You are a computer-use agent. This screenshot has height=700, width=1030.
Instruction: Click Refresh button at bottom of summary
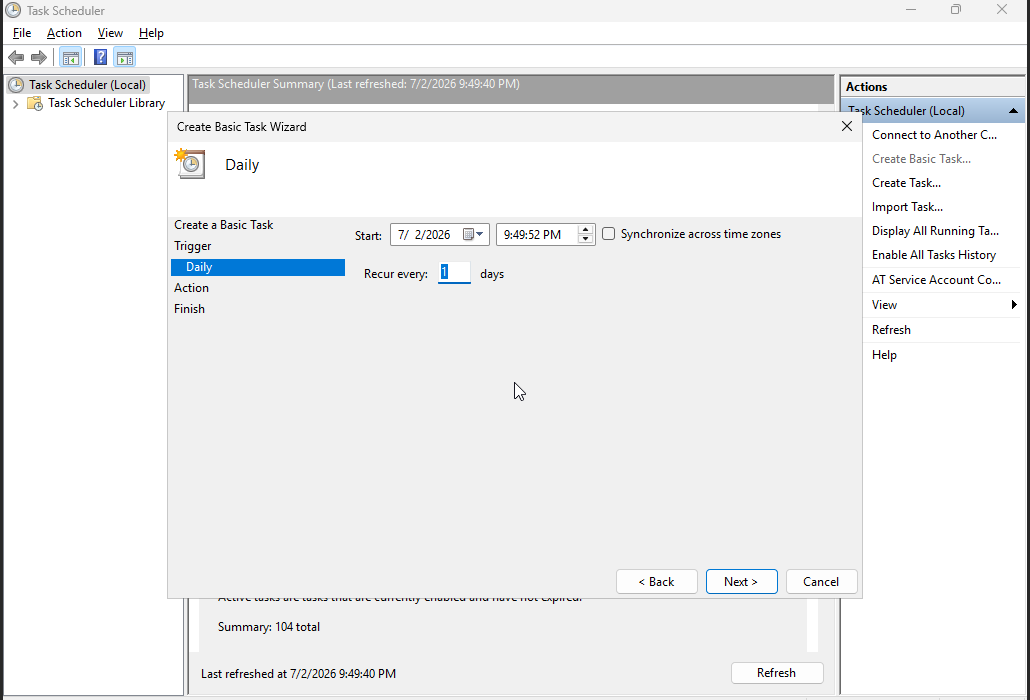[777, 673]
